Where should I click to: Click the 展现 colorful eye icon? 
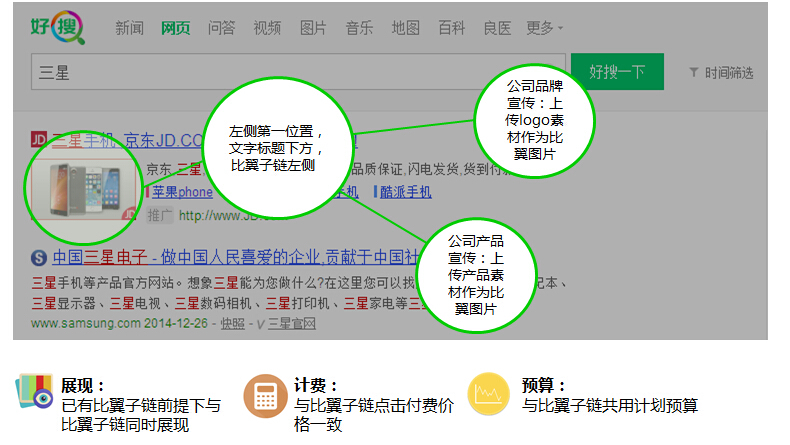pos(34,392)
